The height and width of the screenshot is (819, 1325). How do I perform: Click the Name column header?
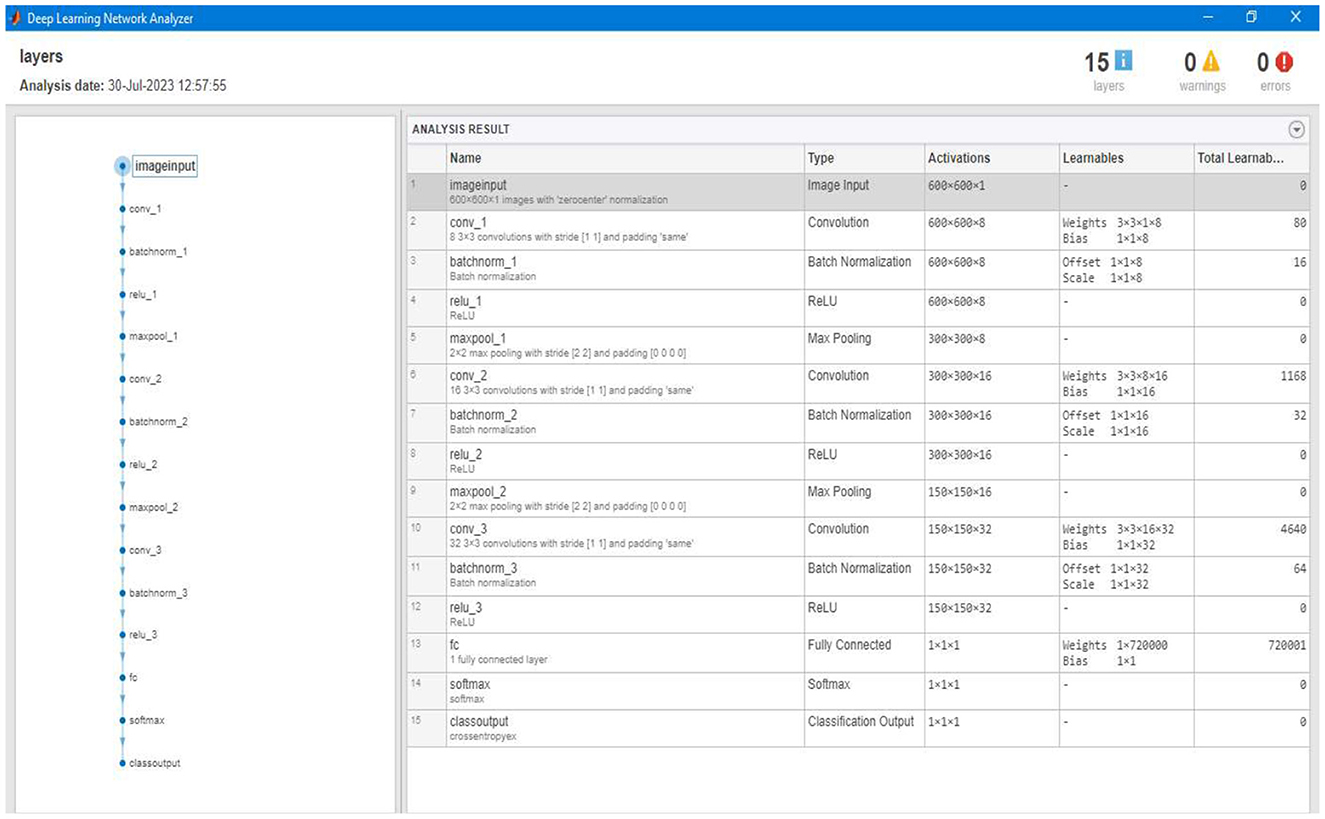[625, 158]
